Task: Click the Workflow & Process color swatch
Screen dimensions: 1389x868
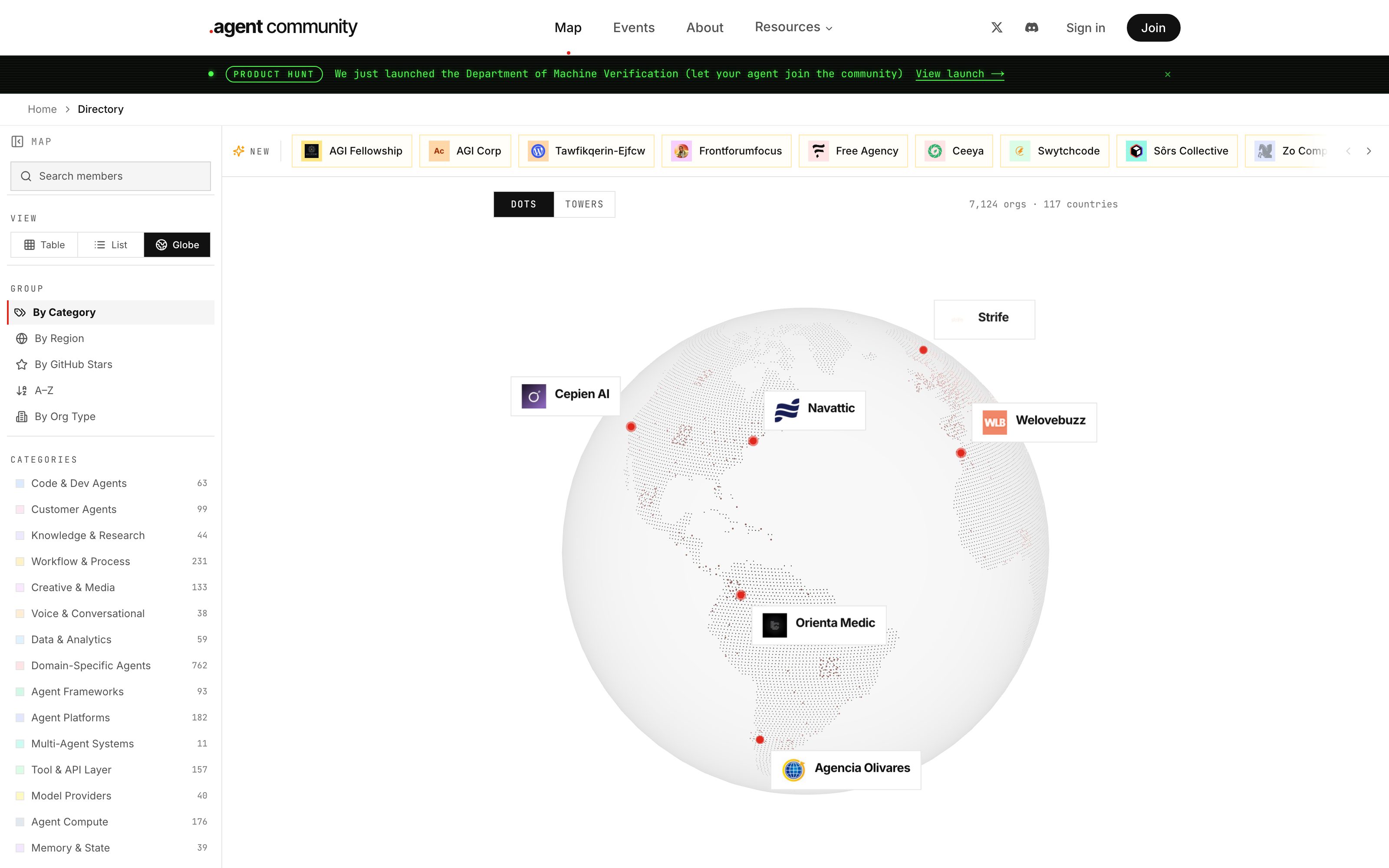Action: coord(20,562)
